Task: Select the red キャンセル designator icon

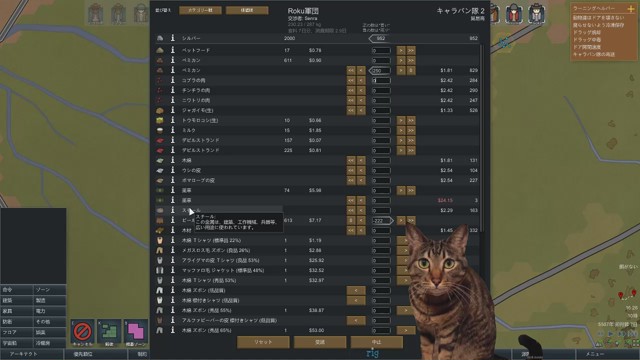Action: click(82, 332)
